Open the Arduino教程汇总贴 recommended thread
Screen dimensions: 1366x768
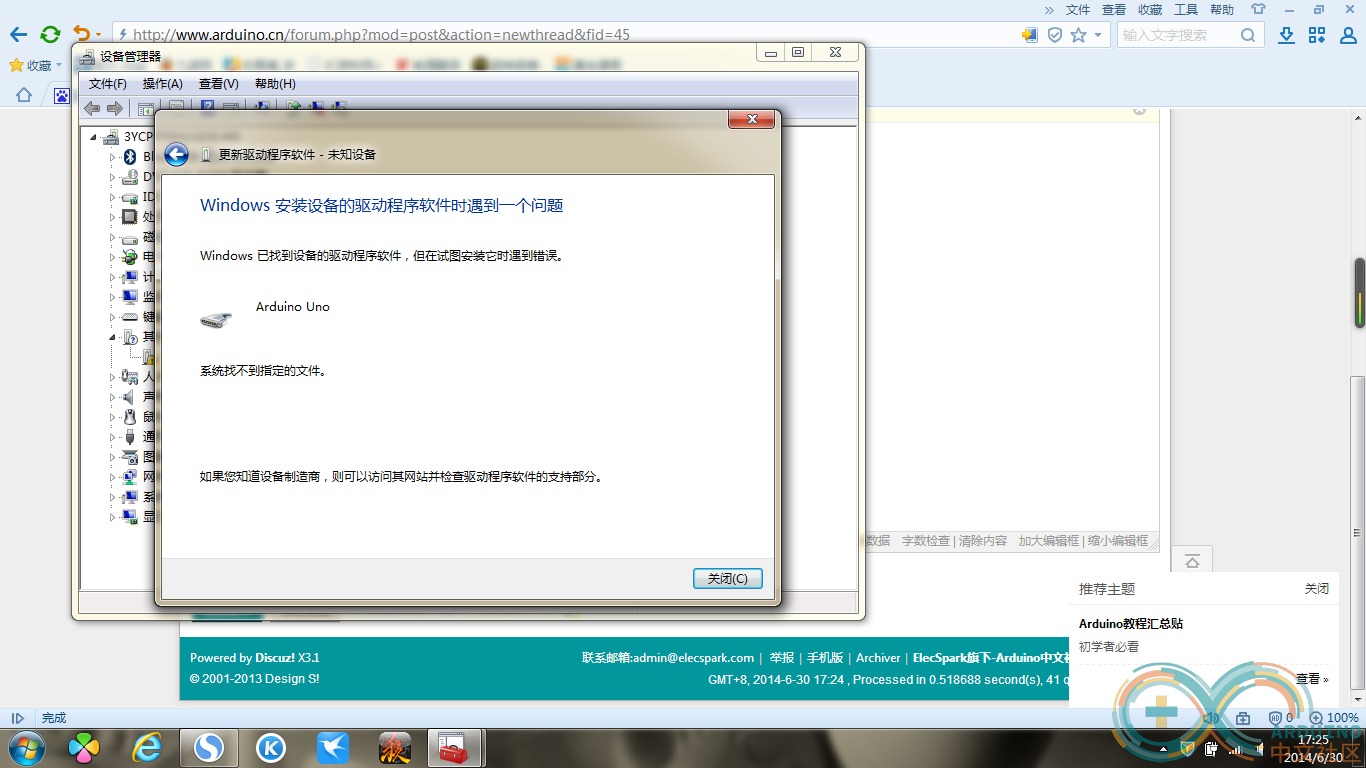coord(1131,623)
